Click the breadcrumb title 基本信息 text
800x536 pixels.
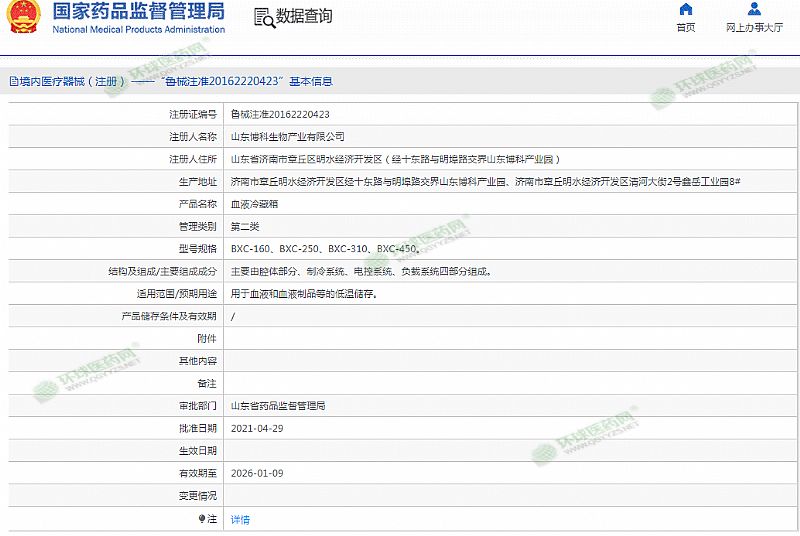click(x=312, y=81)
